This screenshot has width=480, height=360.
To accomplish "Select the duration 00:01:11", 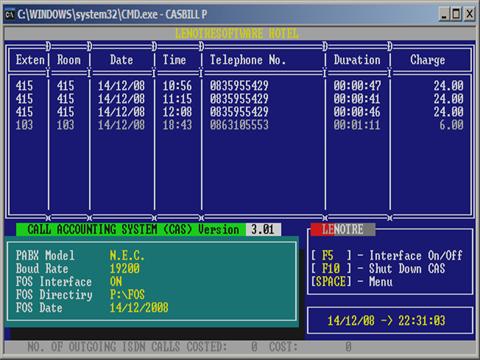I will pos(357,125).
